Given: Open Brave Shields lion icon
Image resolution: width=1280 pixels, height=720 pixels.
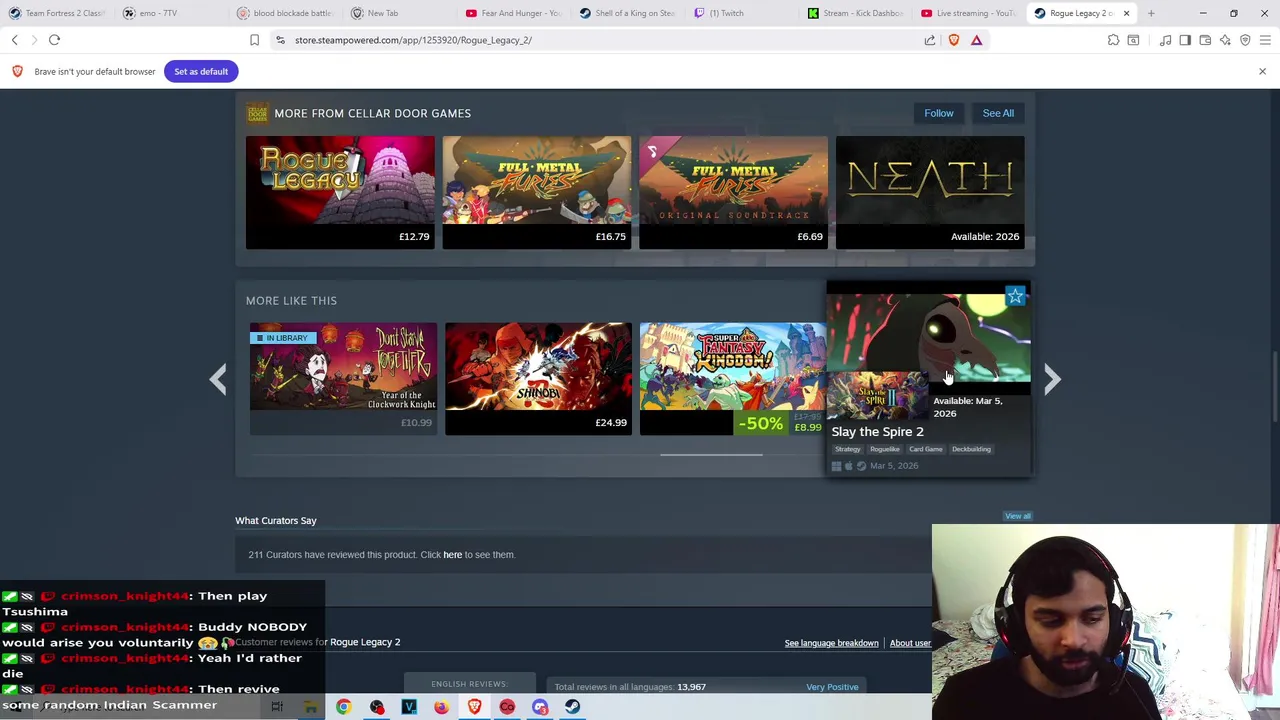Looking at the screenshot, I should coord(954,40).
